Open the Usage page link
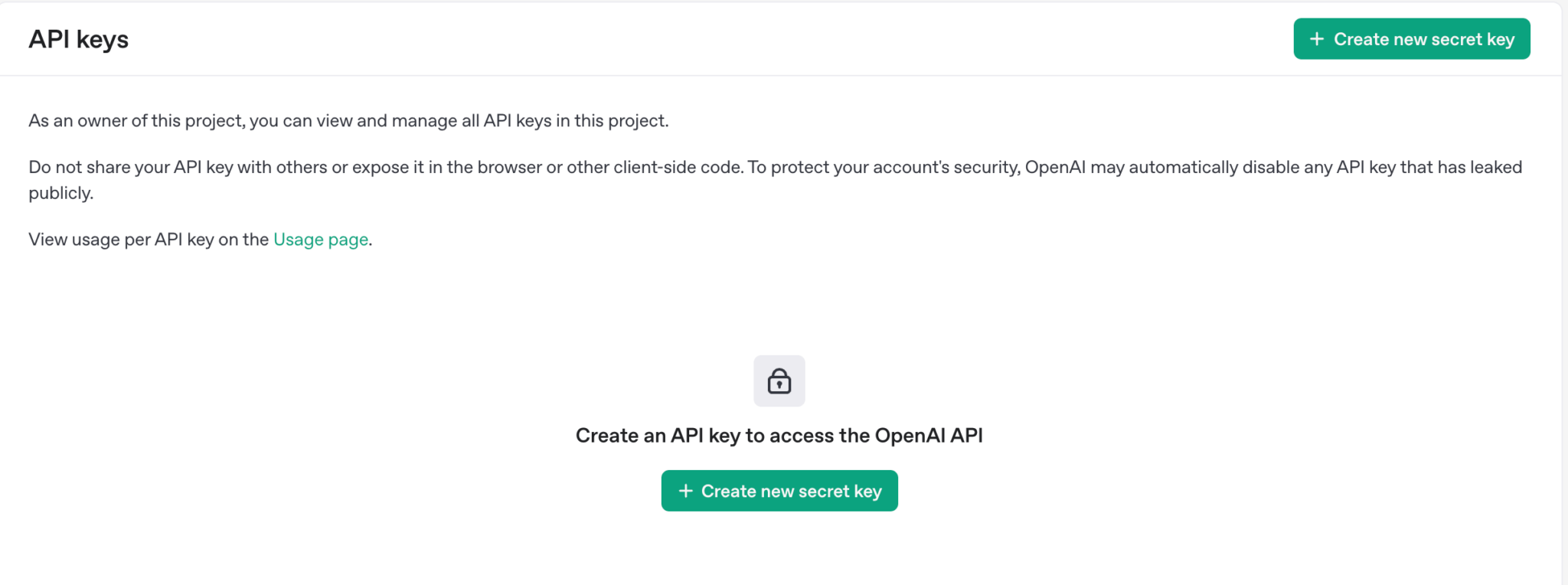1568x585 pixels. coord(321,240)
